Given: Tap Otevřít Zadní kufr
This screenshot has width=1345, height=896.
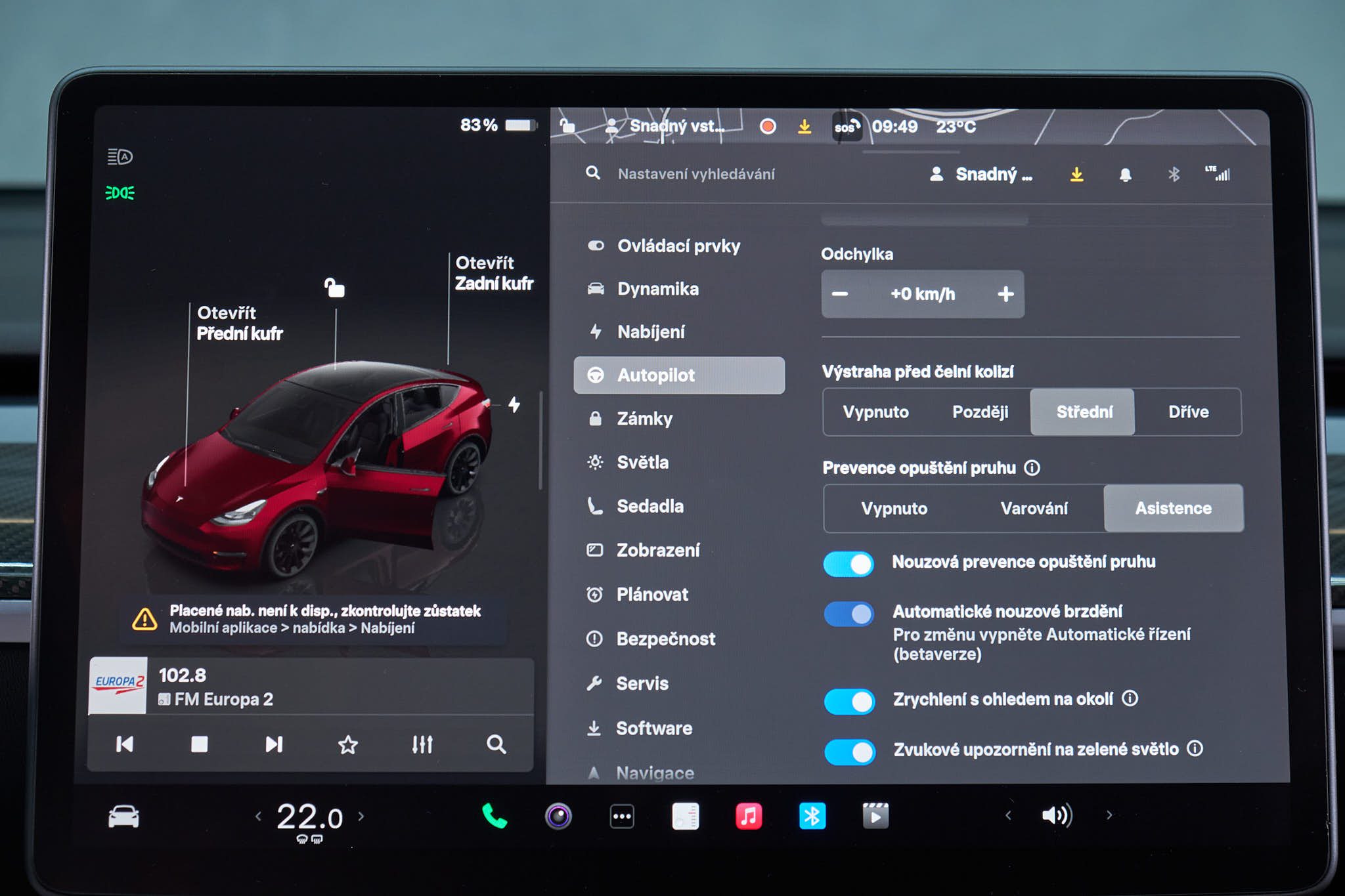Looking at the screenshot, I should pos(494,273).
